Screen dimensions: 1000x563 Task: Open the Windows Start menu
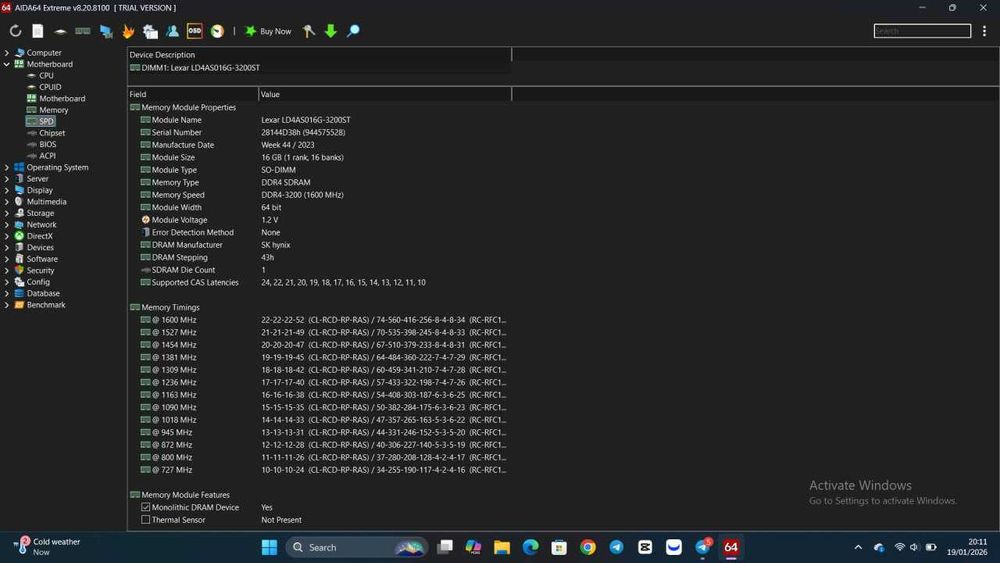coord(269,547)
